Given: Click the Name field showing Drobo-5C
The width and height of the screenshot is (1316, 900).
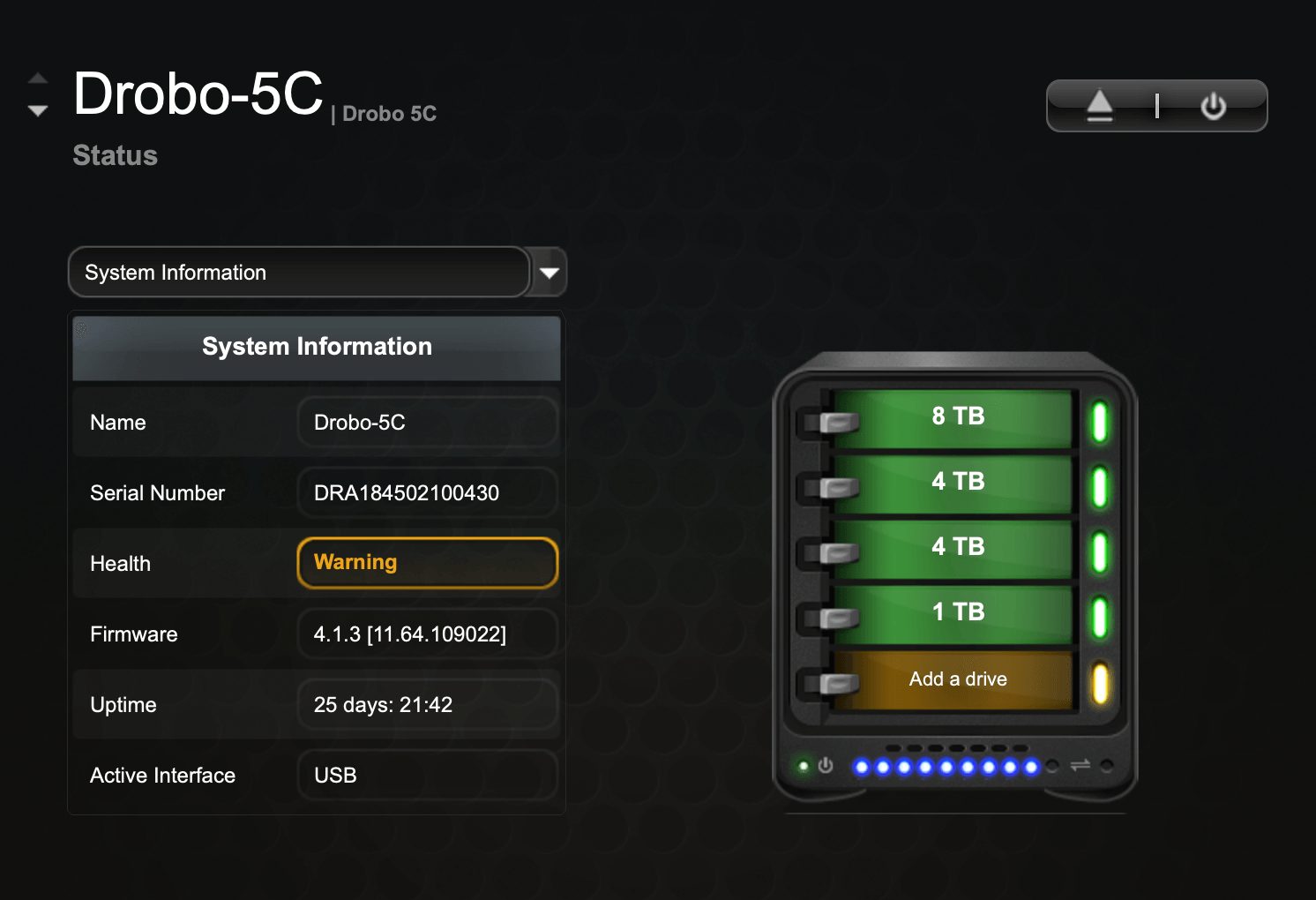Looking at the screenshot, I should tap(428, 423).
